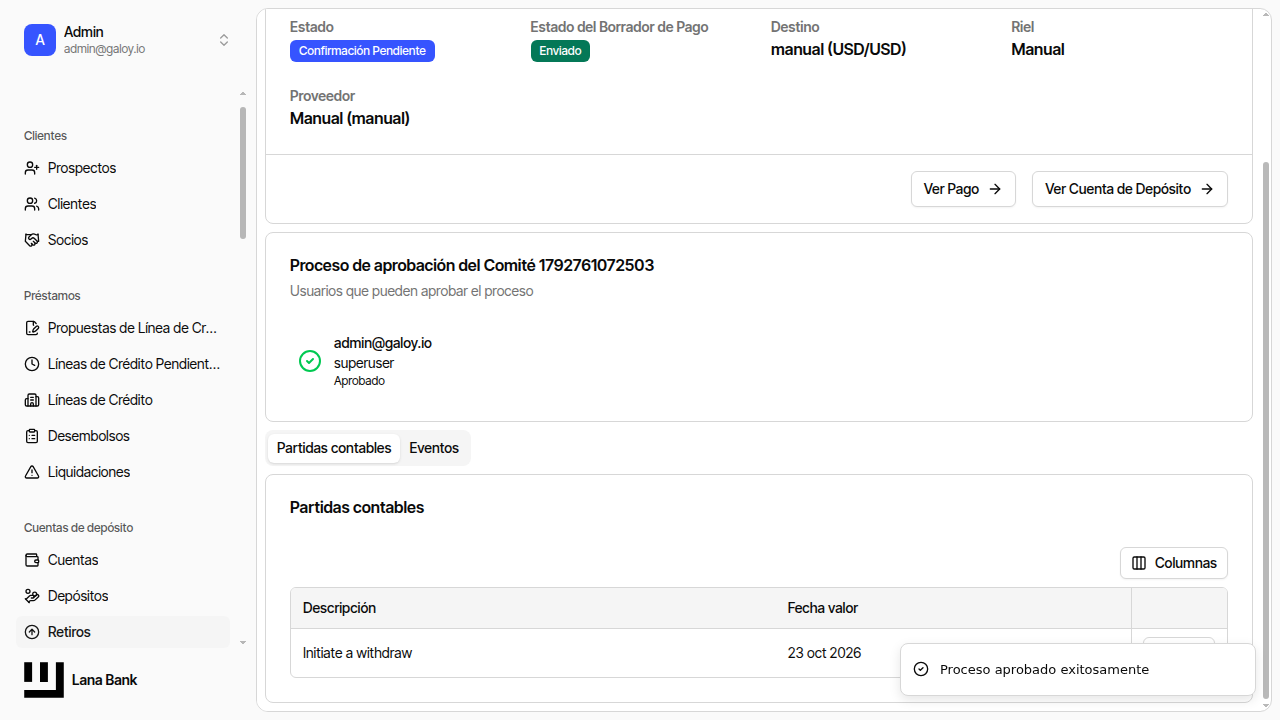Screen dimensions: 1280x720
Task: Open Propuestas de Línea de Crédito icon
Action: click(x=32, y=328)
